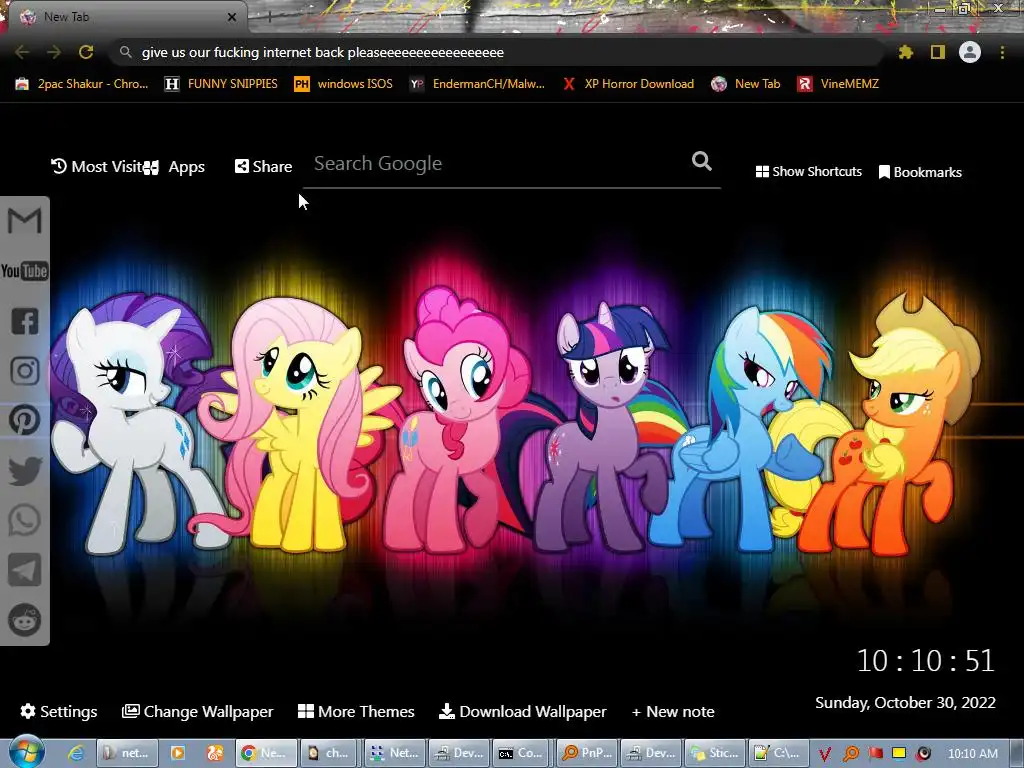Close the New Tab browser tab
This screenshot has height=768, width=1024.
(232, 17)
